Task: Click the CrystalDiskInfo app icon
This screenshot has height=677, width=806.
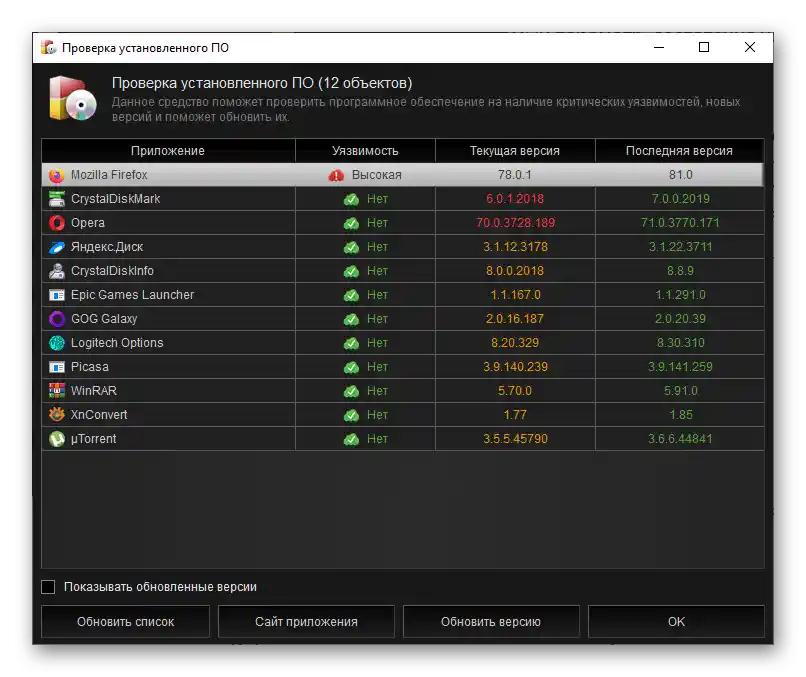Action: pyautogui.click(x=57, y=271)
